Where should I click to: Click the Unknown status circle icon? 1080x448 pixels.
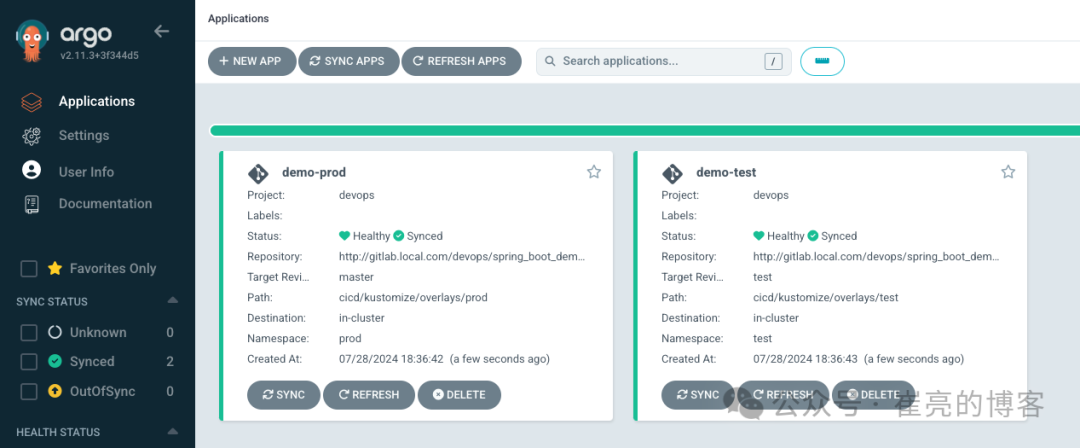55,332
